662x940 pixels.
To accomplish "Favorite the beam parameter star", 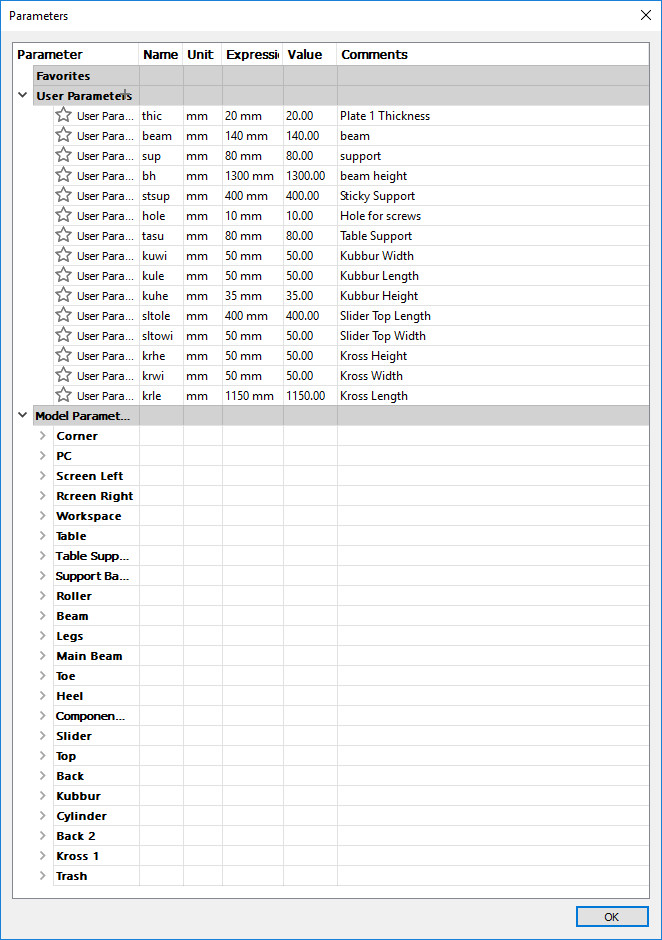I will (x=63, y=135).
